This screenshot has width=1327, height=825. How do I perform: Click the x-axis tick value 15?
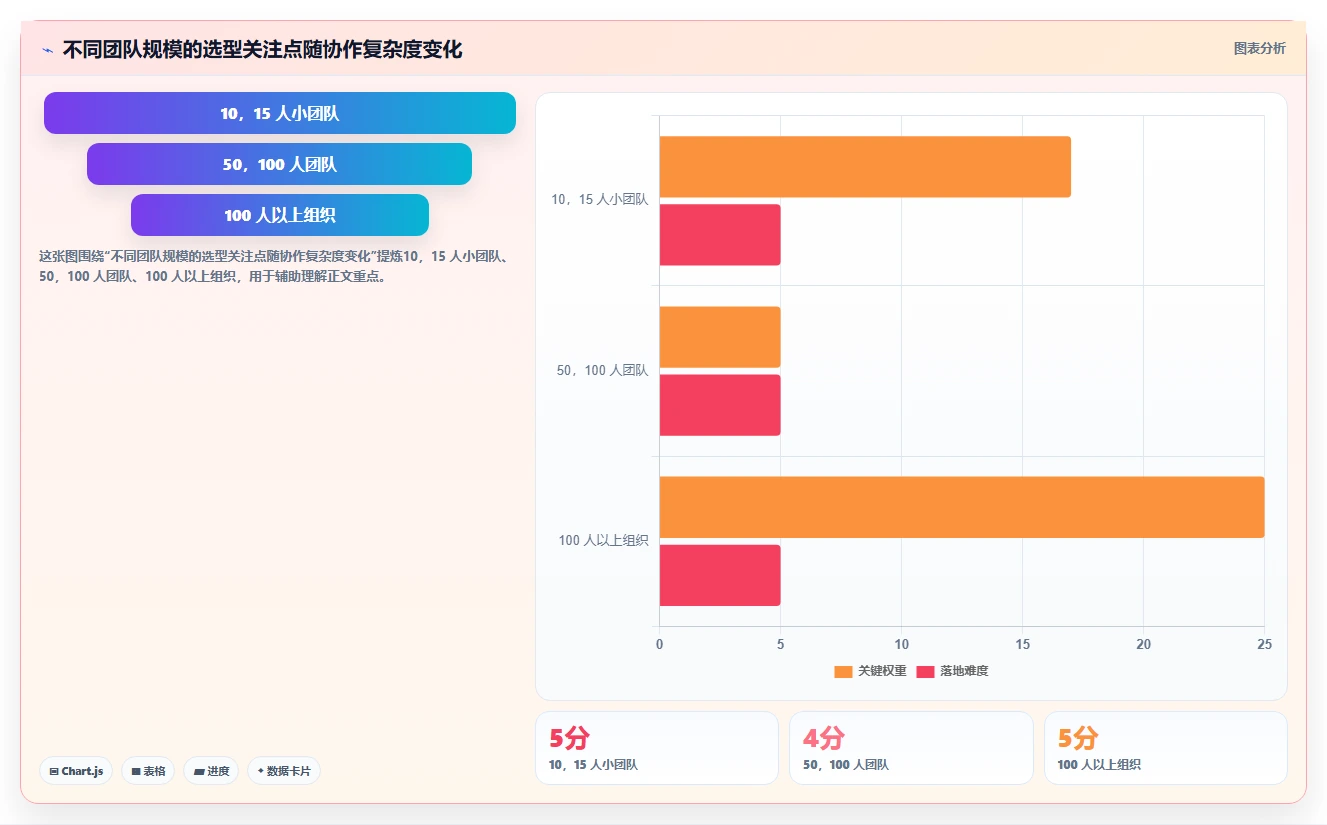click(x=1022, y=645)
